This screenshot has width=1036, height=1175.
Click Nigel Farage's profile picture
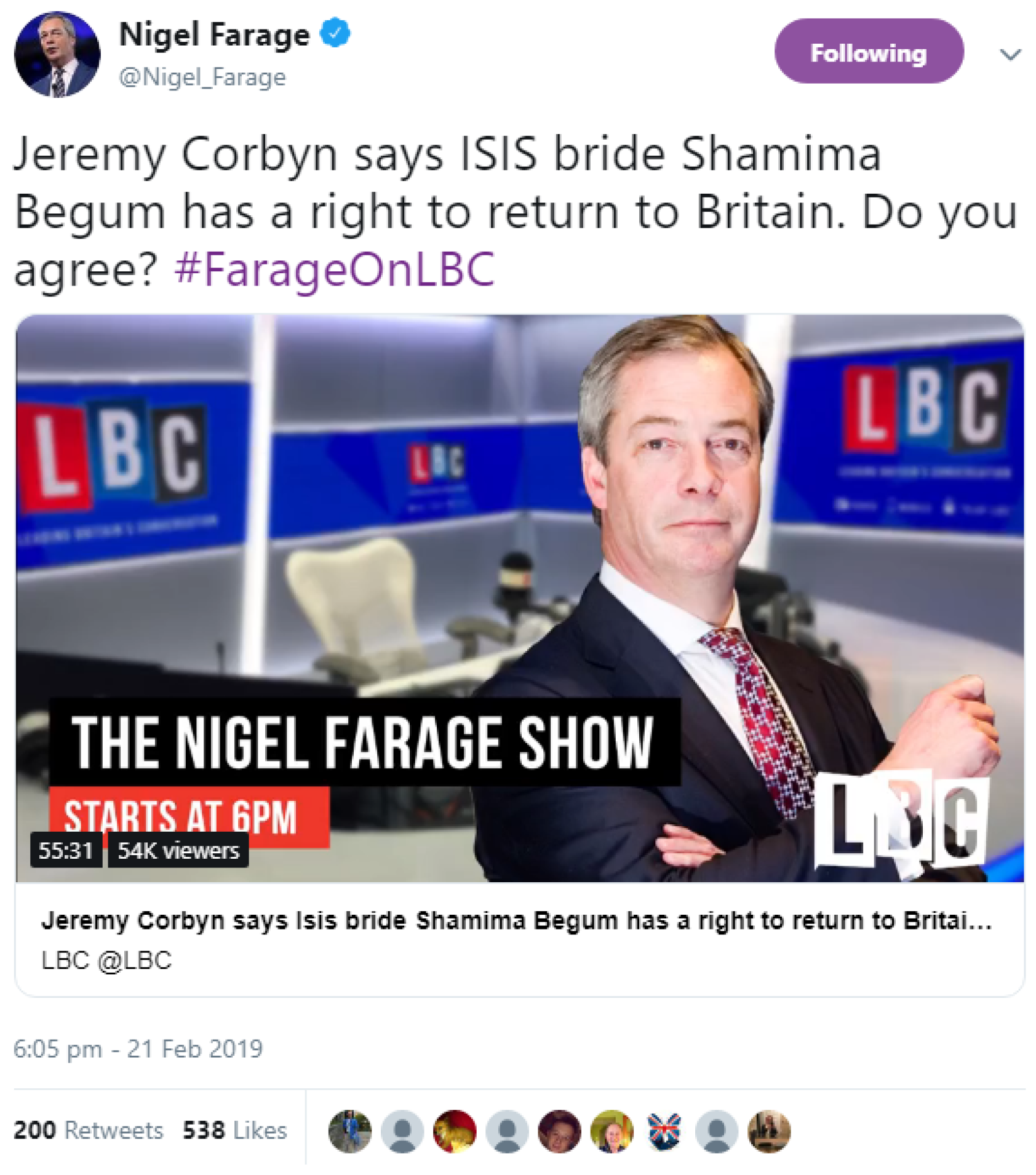(x=57, y=54)
